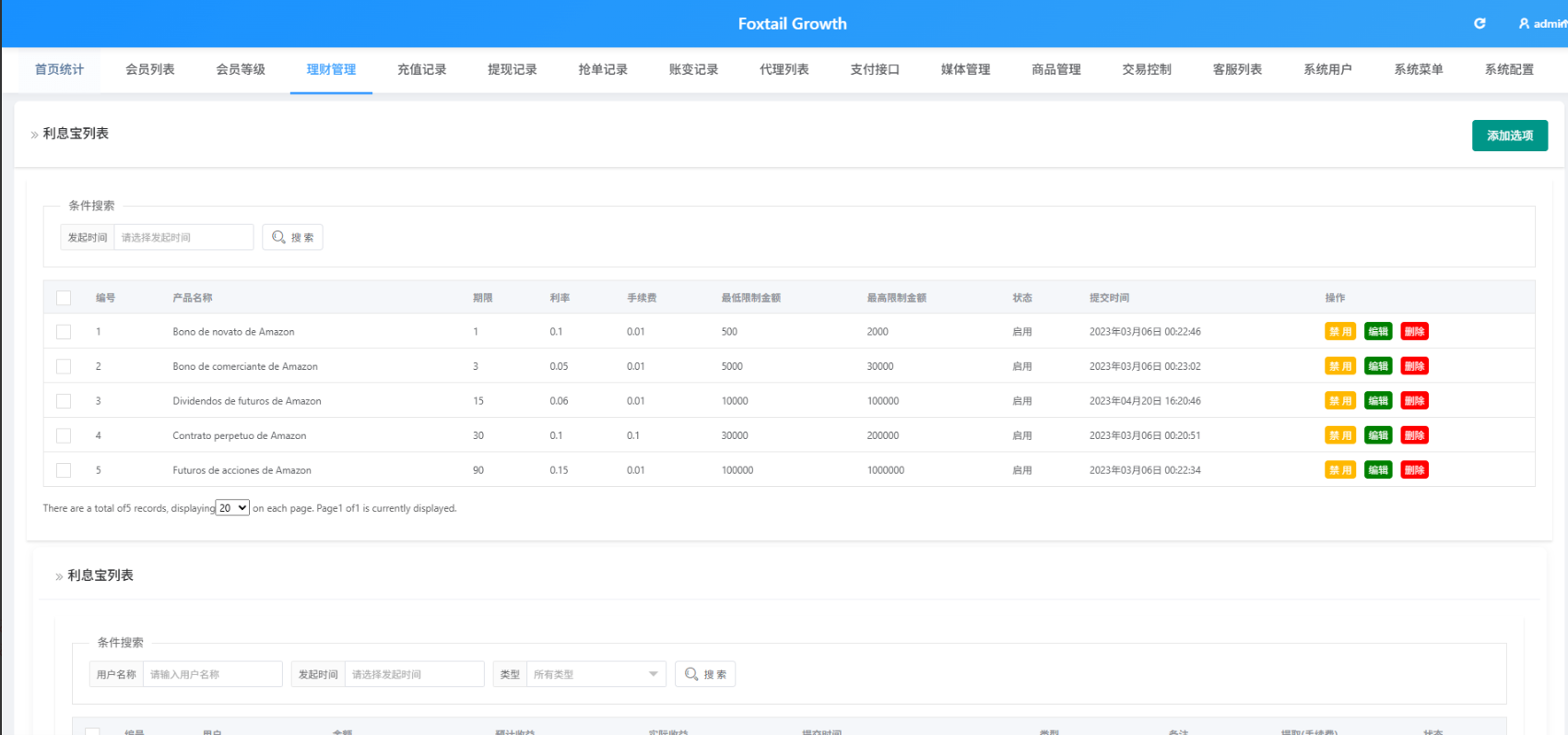Disable Futuros de acciones de Amazon with 禁用
This screenshot has width=1568, height=735.
click(1340, 470)
